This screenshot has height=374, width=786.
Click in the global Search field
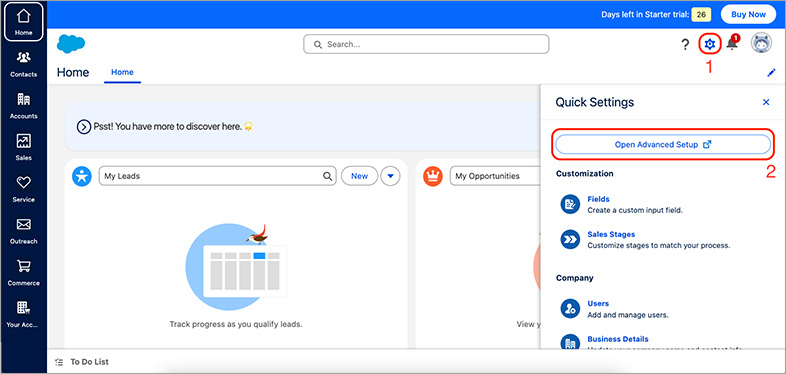(426, 44)
